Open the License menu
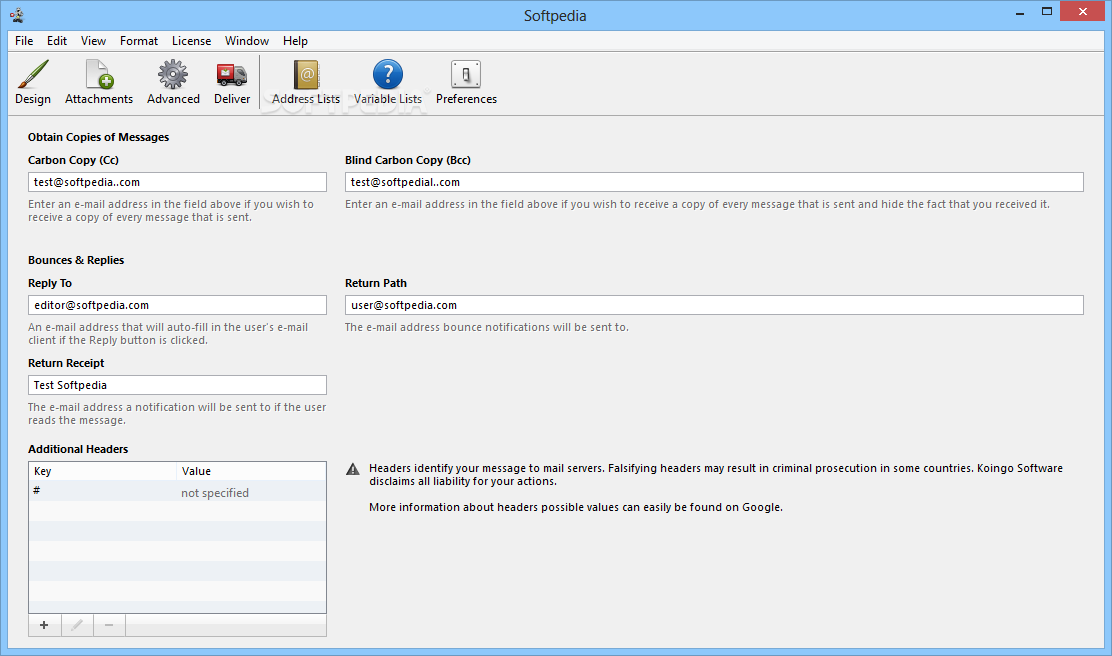This screenshot has height=656, width=1112. tap(191, 40)
